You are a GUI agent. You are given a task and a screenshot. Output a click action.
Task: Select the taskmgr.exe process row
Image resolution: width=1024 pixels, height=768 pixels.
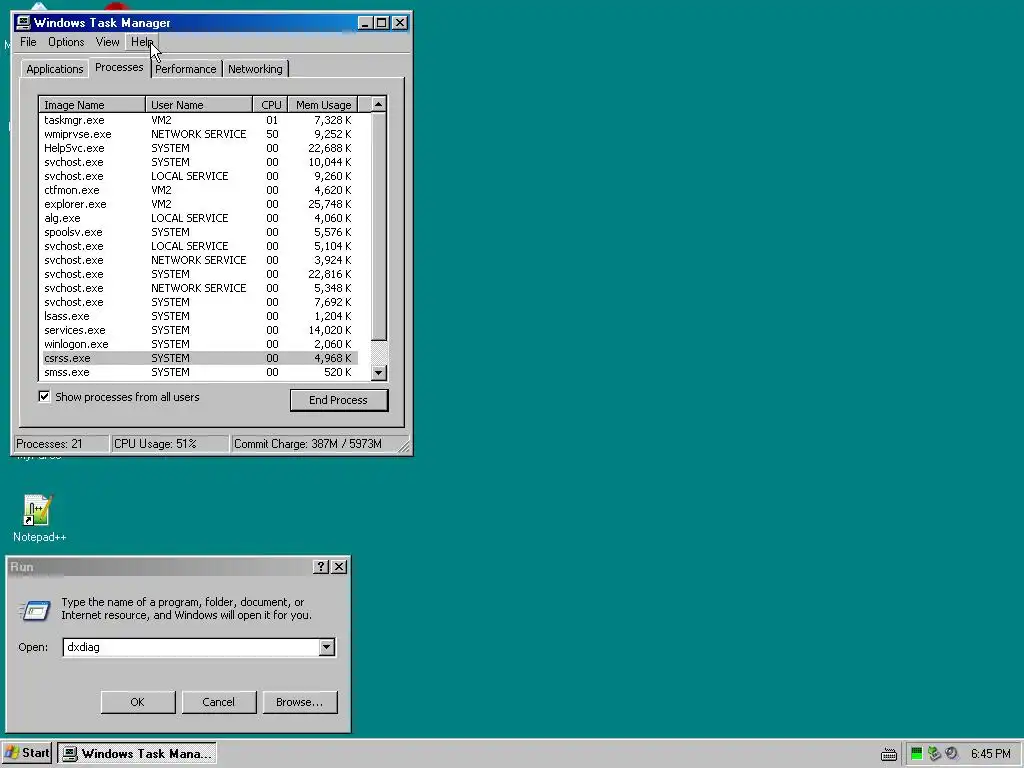click(199, 120)
